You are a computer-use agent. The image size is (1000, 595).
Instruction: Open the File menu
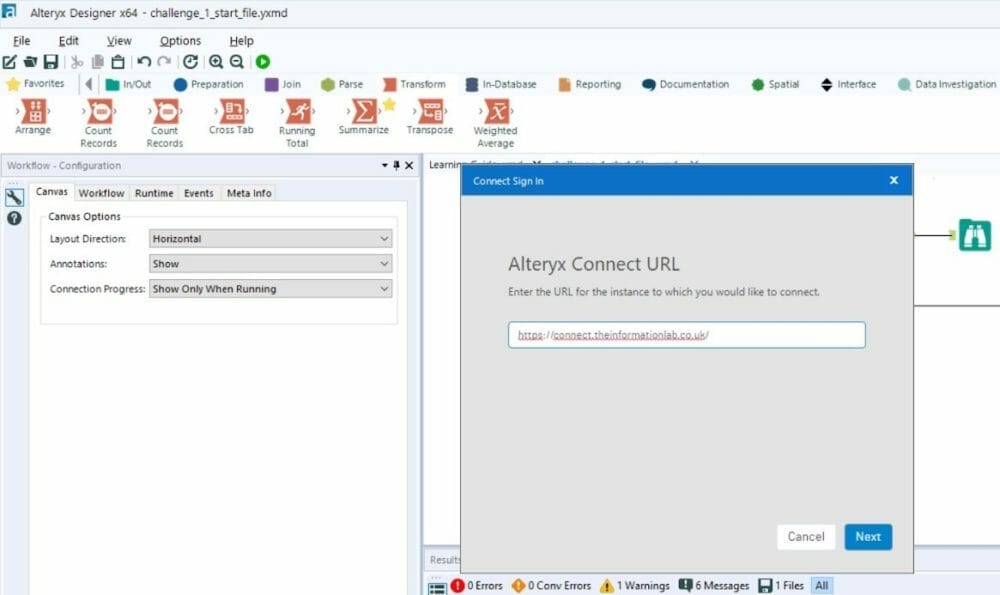tap(21, 41)
